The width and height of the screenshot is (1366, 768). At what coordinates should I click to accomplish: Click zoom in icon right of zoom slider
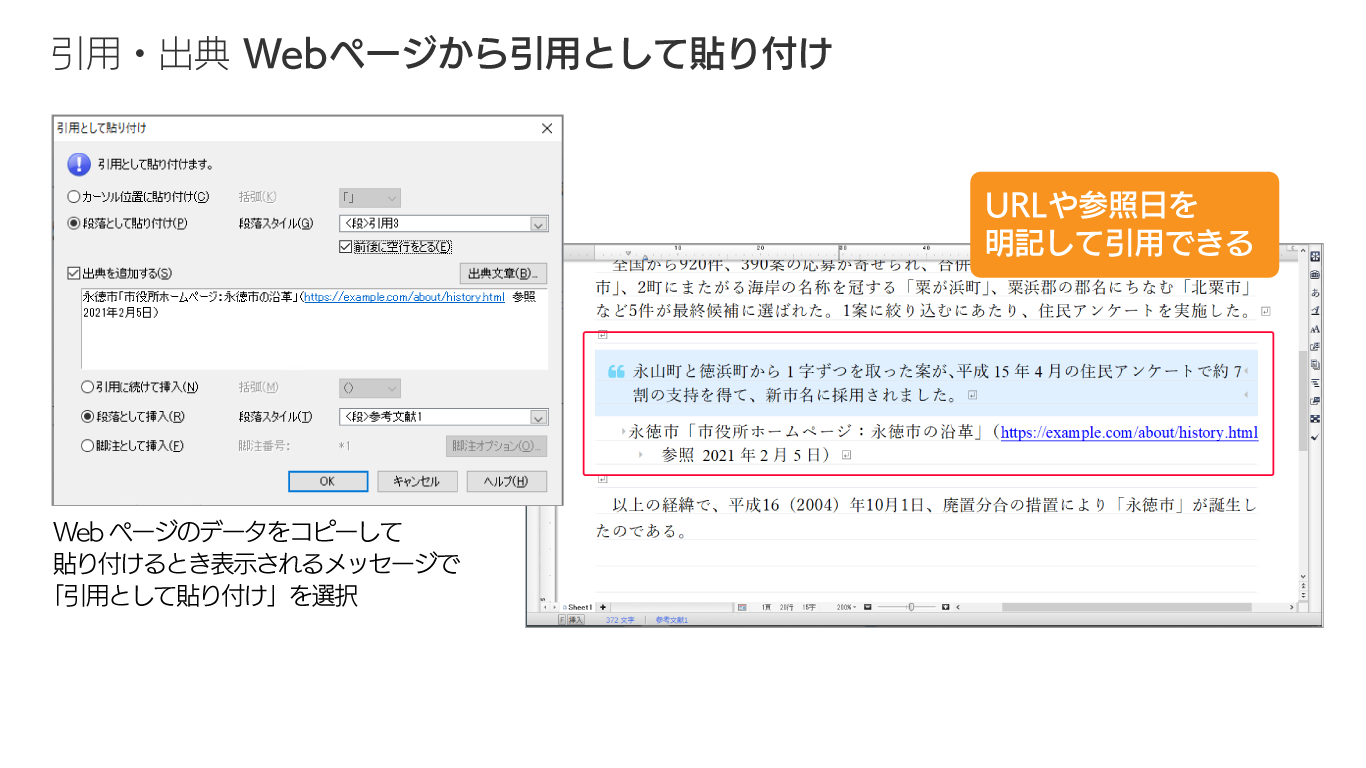click(x=945, y=607)
